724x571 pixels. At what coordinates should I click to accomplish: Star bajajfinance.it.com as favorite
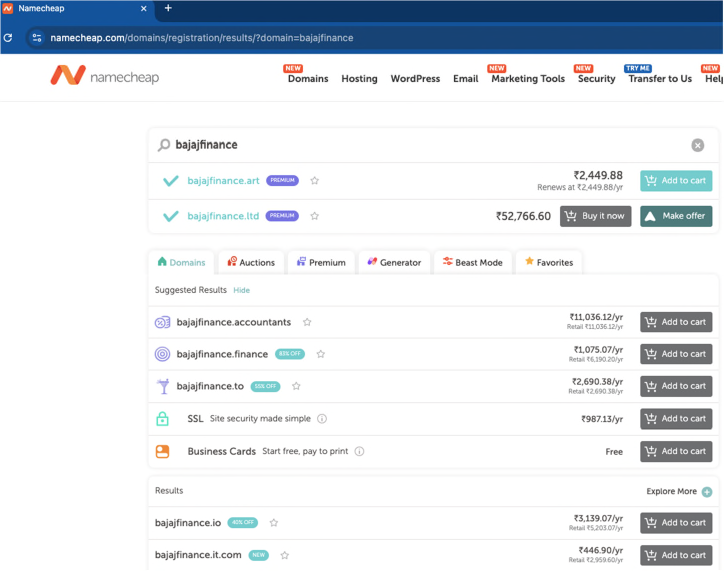(285, 555)
